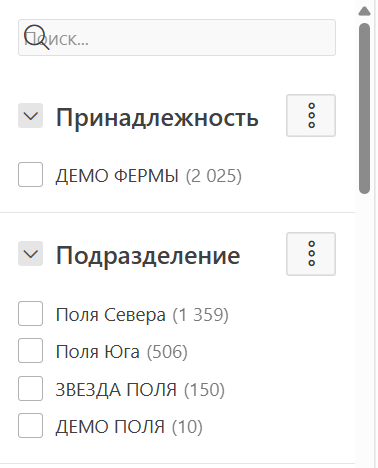Click the ДЕМО ФЕРМЫ (2 025) label
378x468 pixels.
148,176
